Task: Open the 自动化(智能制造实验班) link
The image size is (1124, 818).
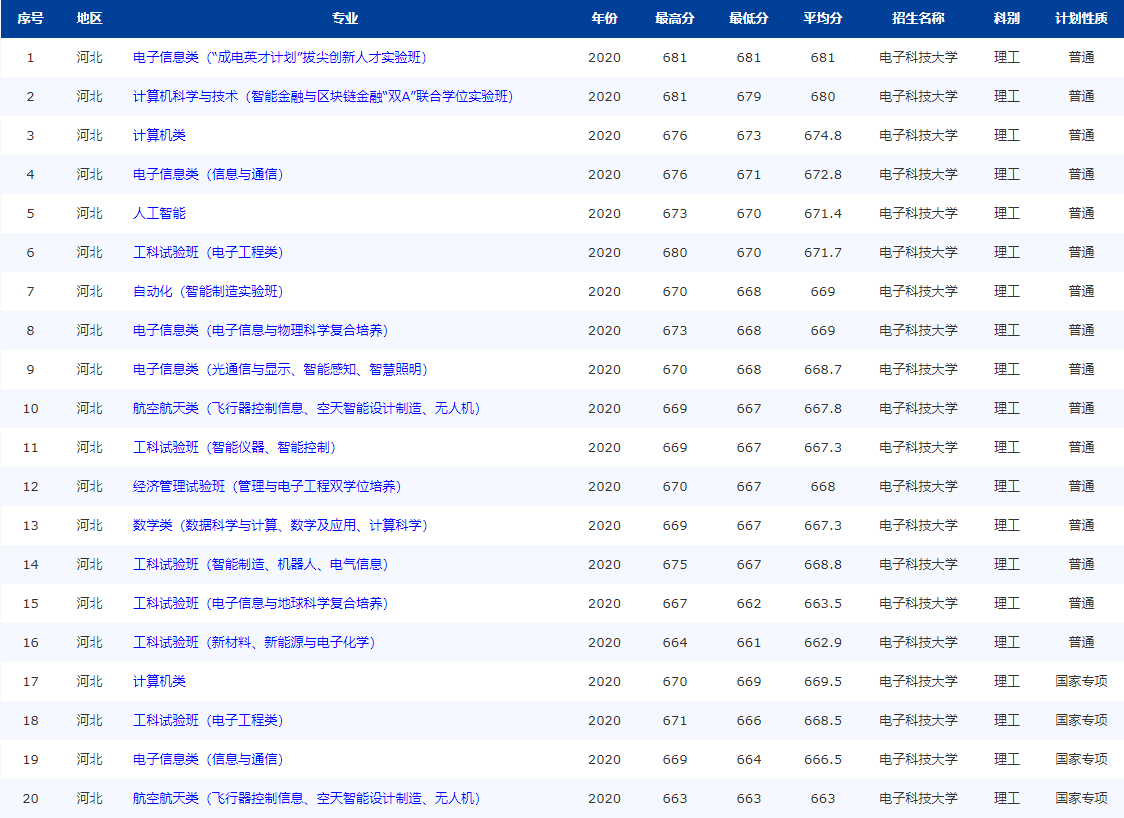Action: (208, 291)
